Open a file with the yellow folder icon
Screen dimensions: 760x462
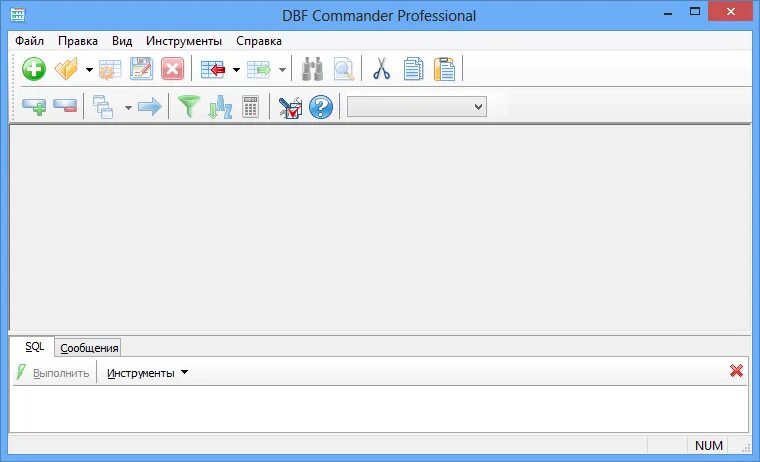(66, 69)
